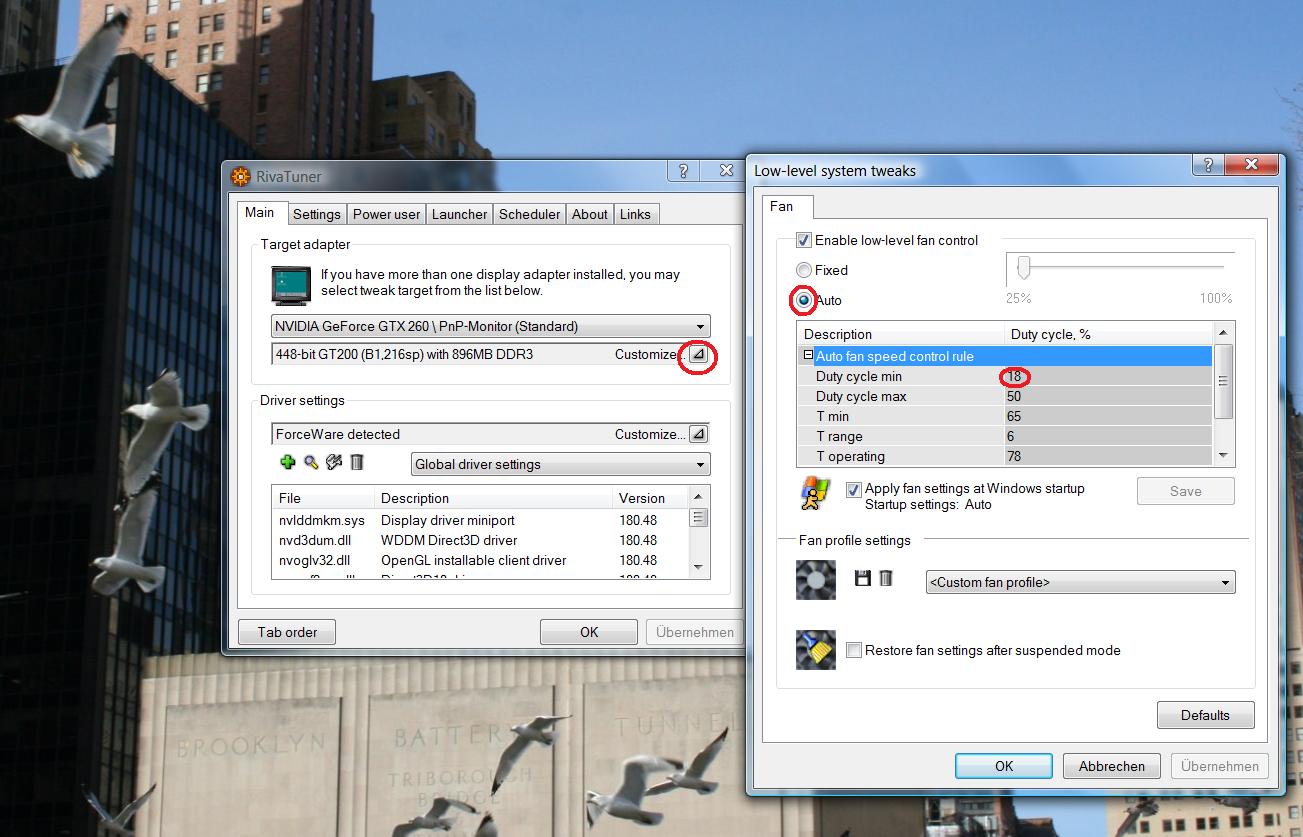Switch to the Main tab
Viewport: 1303px width, 837px height.
click(260, 212)
